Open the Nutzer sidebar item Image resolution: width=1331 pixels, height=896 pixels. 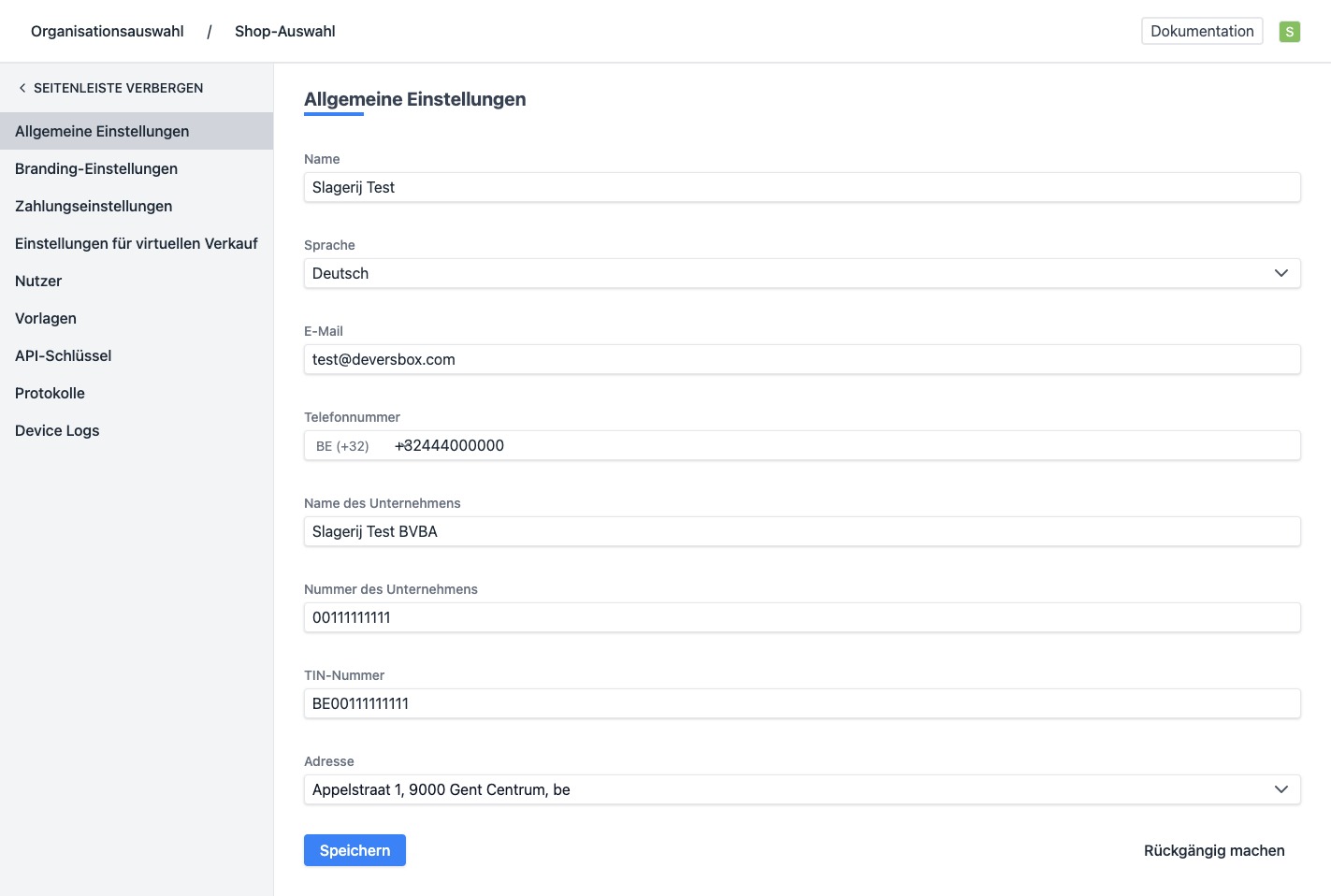pyautogui.click(x=38, y=281)
